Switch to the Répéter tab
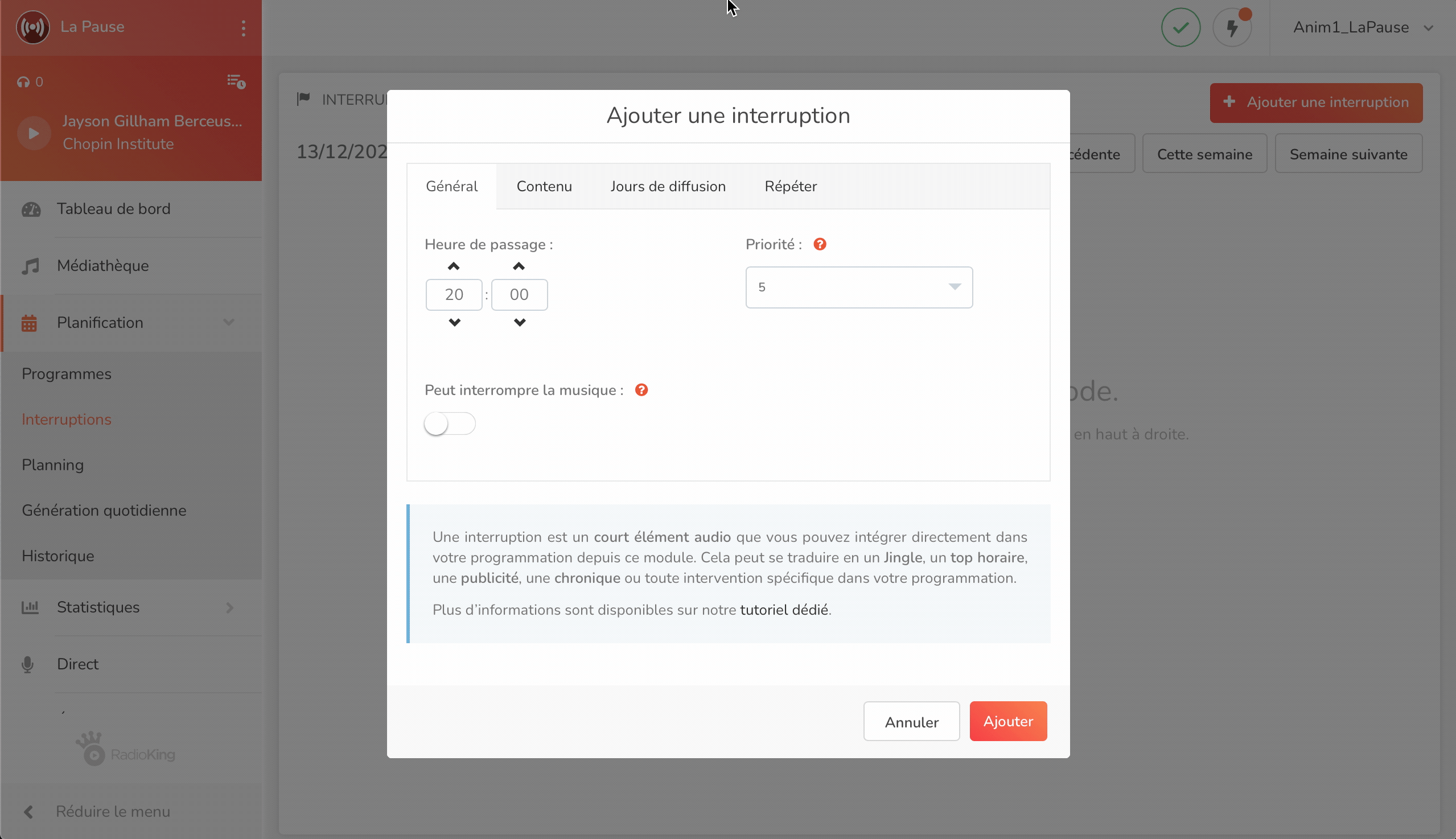 pos(791,187)
